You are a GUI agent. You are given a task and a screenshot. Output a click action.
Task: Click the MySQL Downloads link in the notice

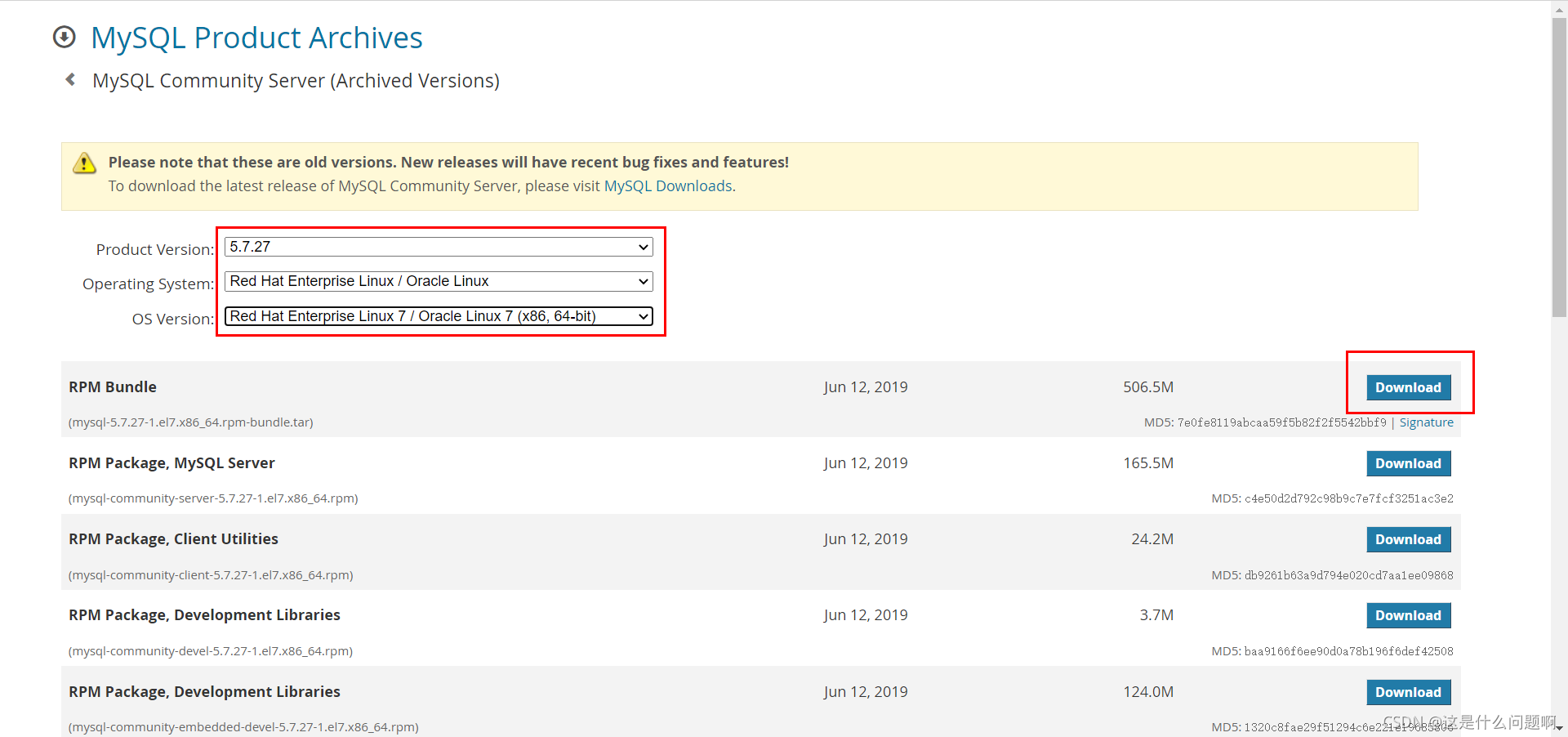(x=667, y=186)
